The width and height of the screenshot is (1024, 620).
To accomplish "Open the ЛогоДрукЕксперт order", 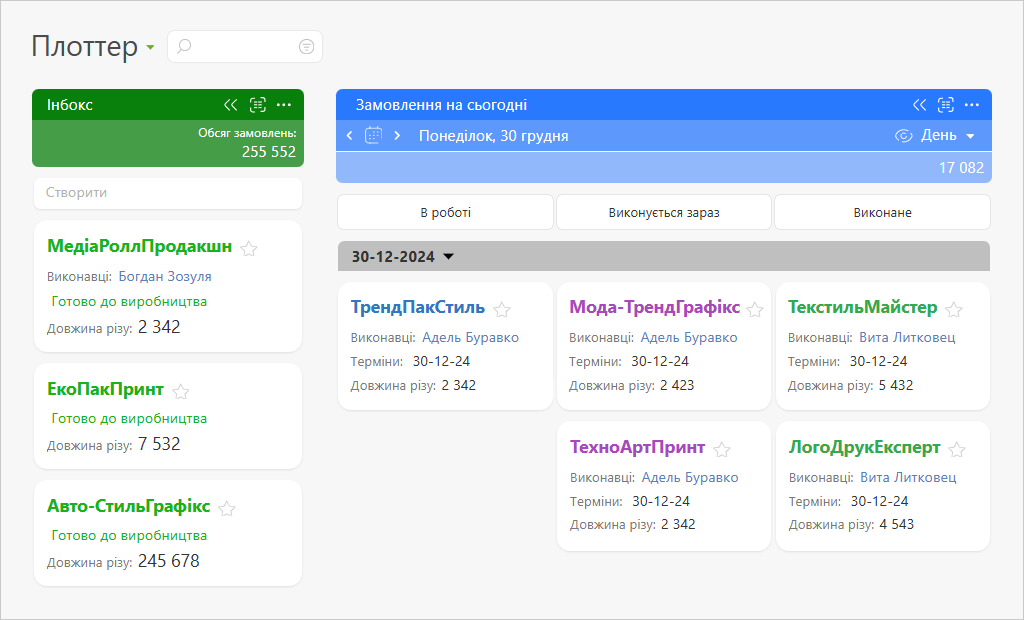I will click(x=865, y=447).
